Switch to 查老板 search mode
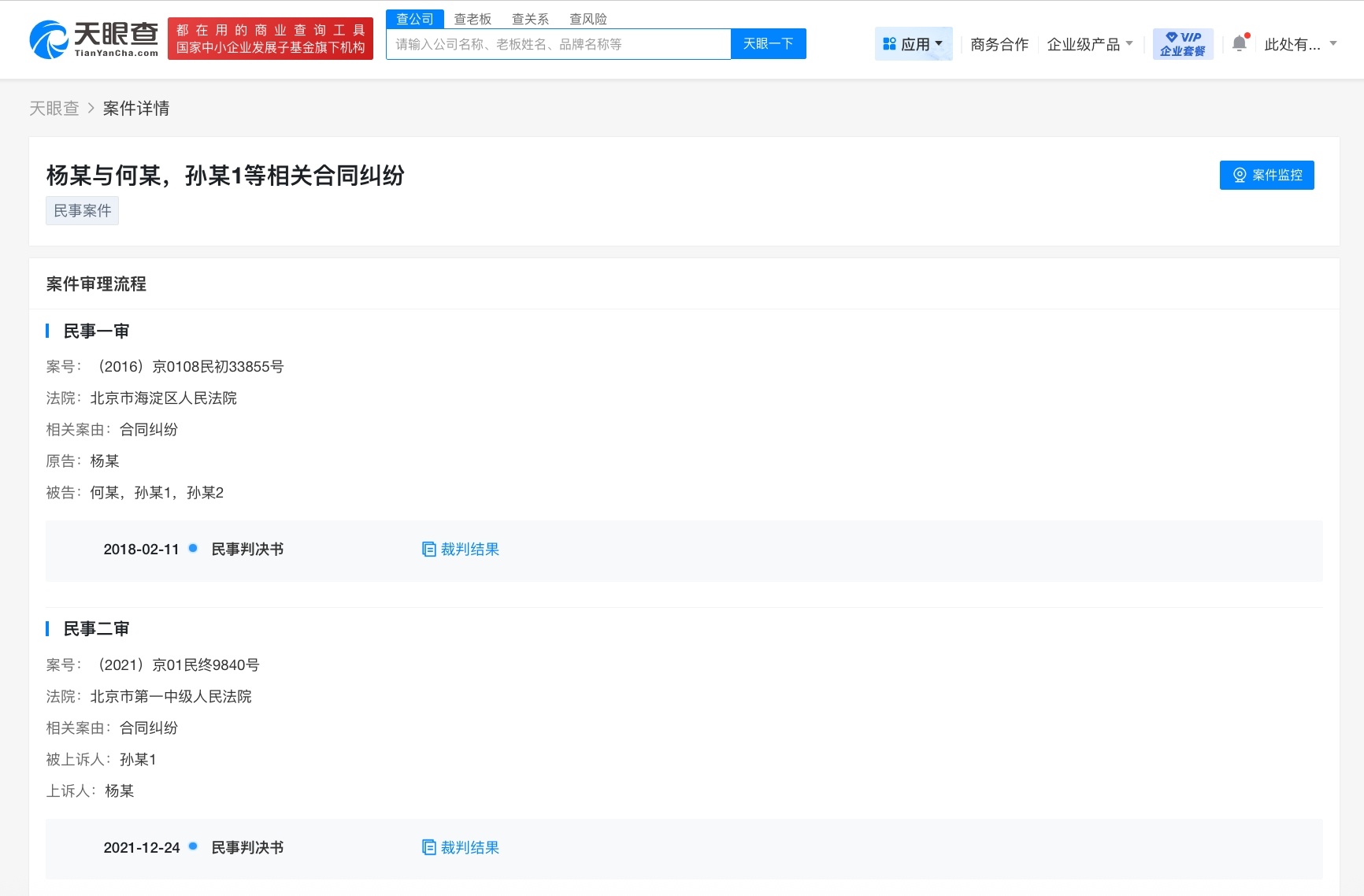Viewport: 1364px width, 896px height. [x=471, y=18]
